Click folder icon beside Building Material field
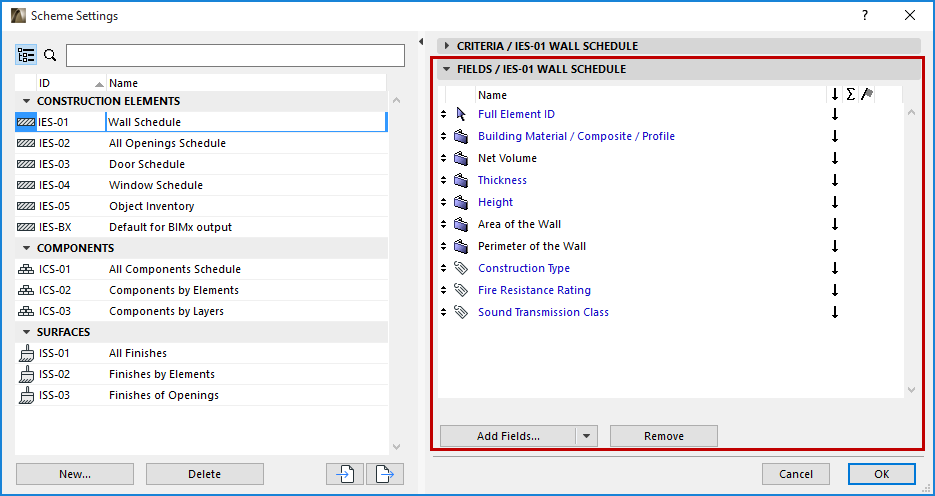This screenshot has height=496, width=935. 461,137
